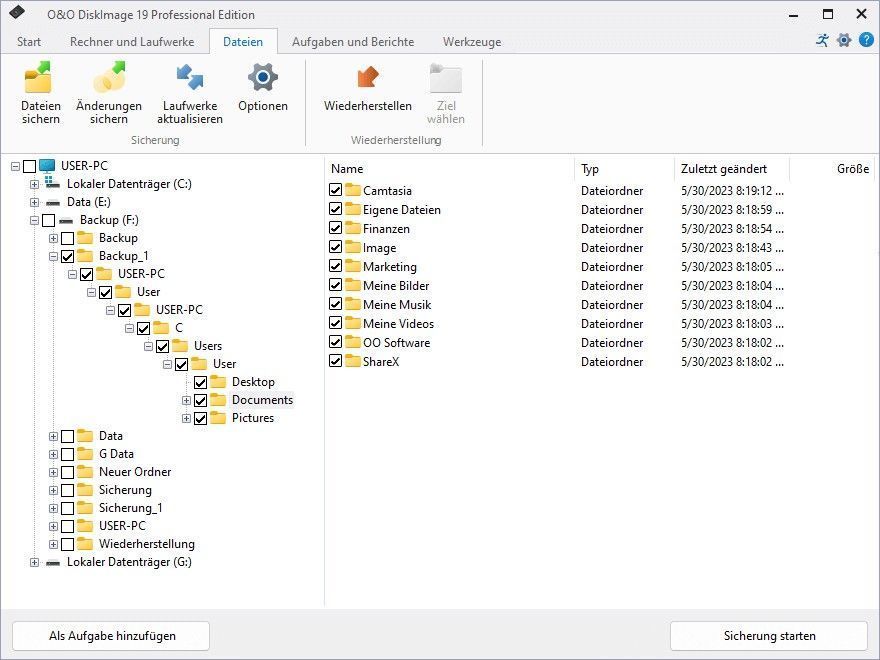Screen dimensions: 880x660
Task: Click the Eigene Dateien folder icon
Action: pyautogui.click(x=353, y=209)
